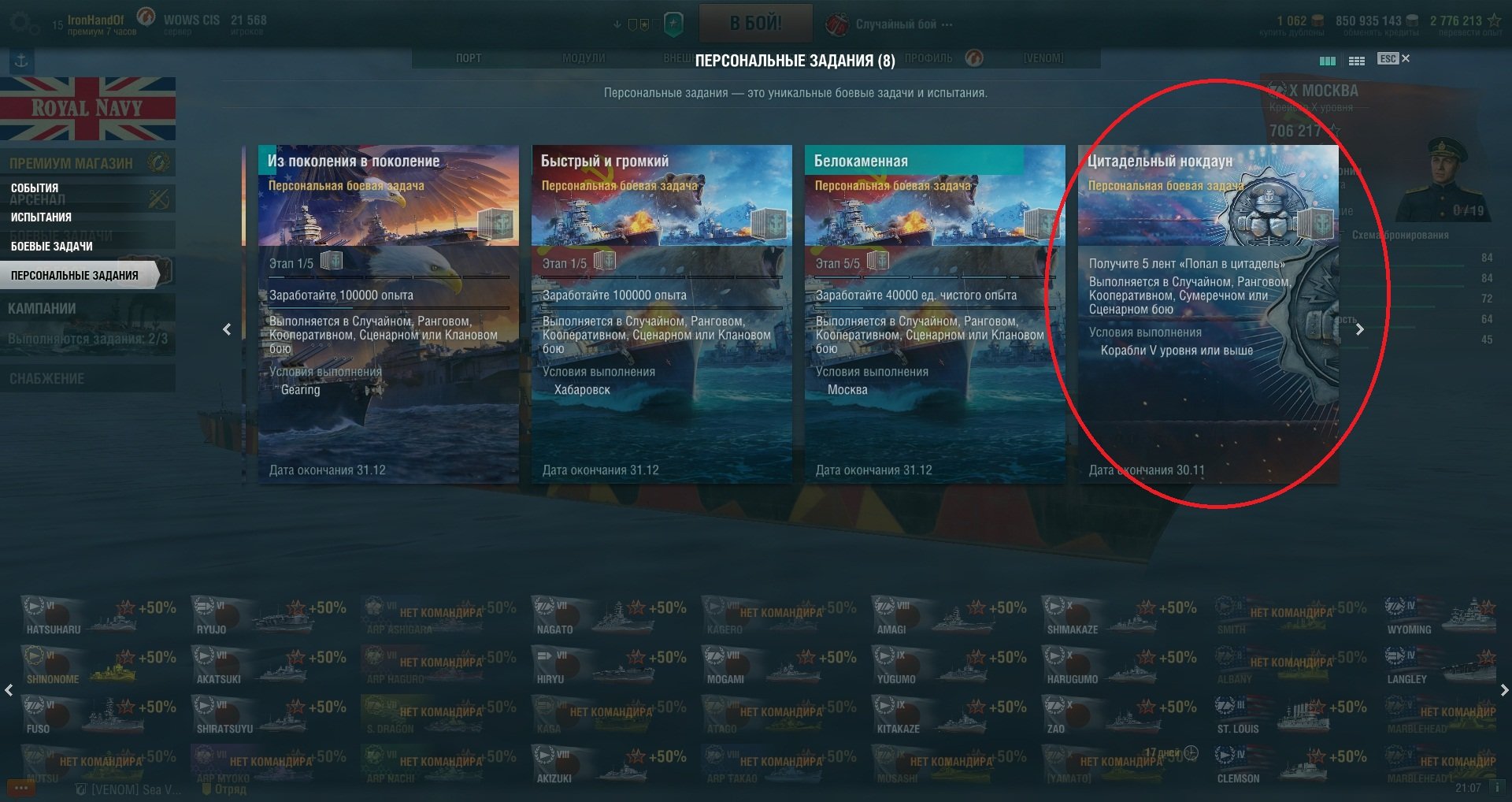The width and height of the screenshot is (1512, 802).
Task: Open the Из поколения в поколение mission card
Action: click(x=388, y=314)
